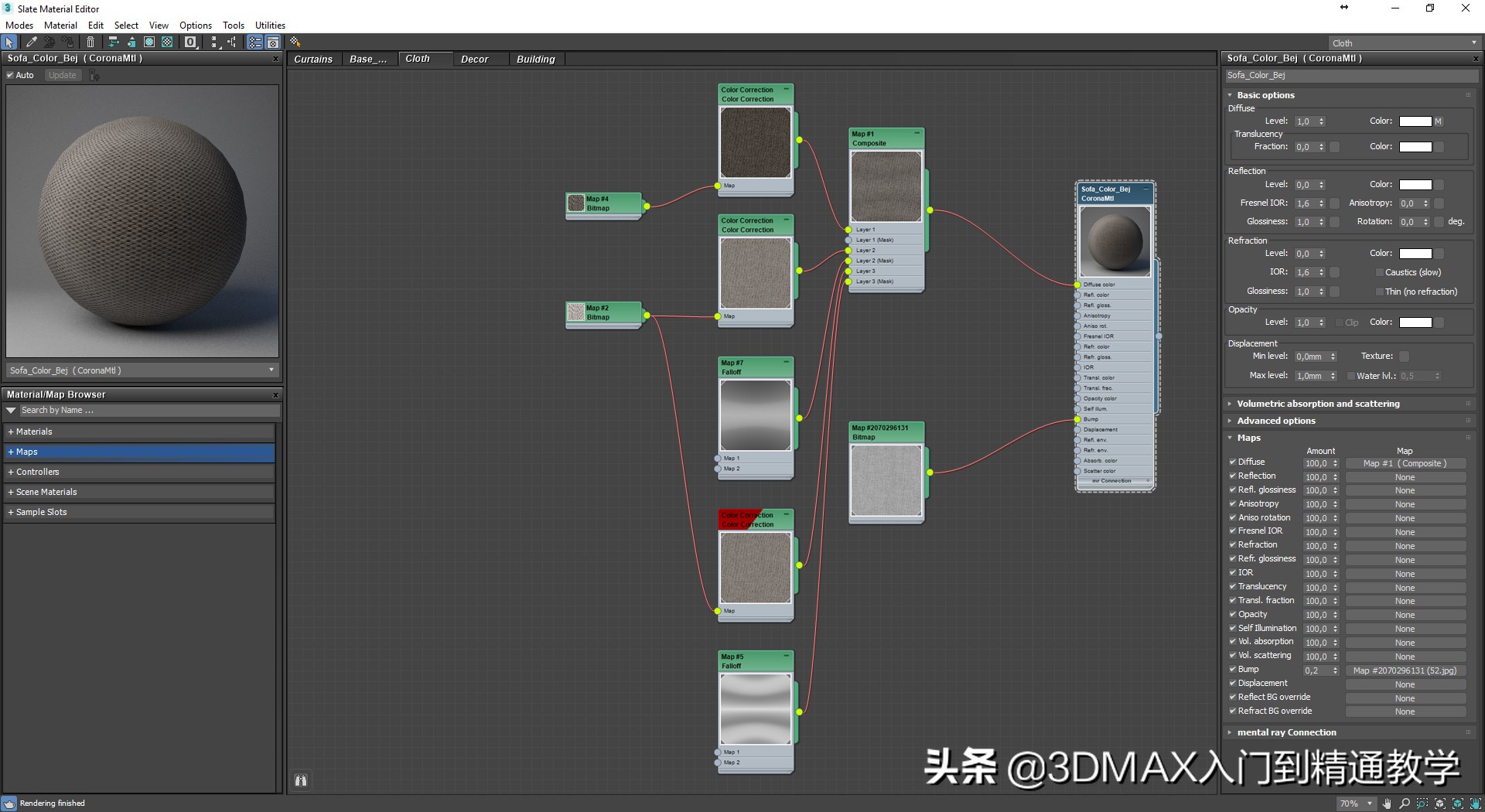Viewport: 1485px width, 812px height.
Task: Click the Show Shaded Material in Viewport icon
Action: coord(150,43)
